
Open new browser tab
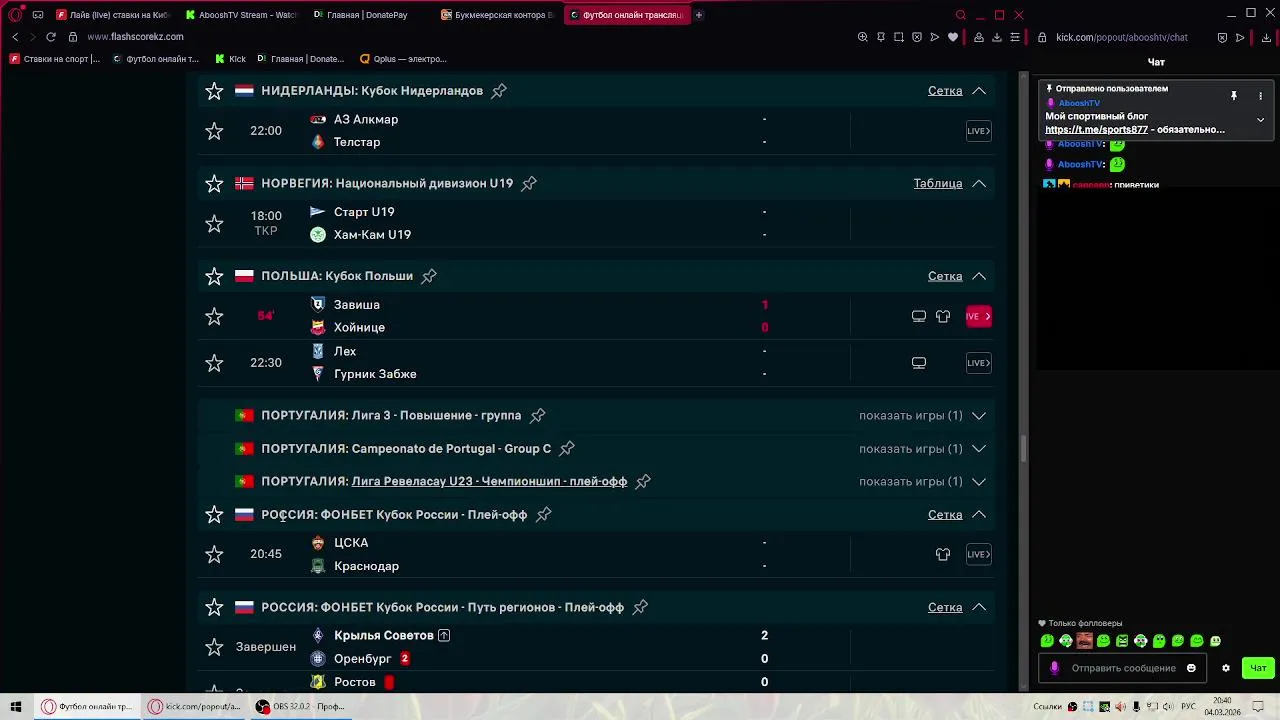699,15
